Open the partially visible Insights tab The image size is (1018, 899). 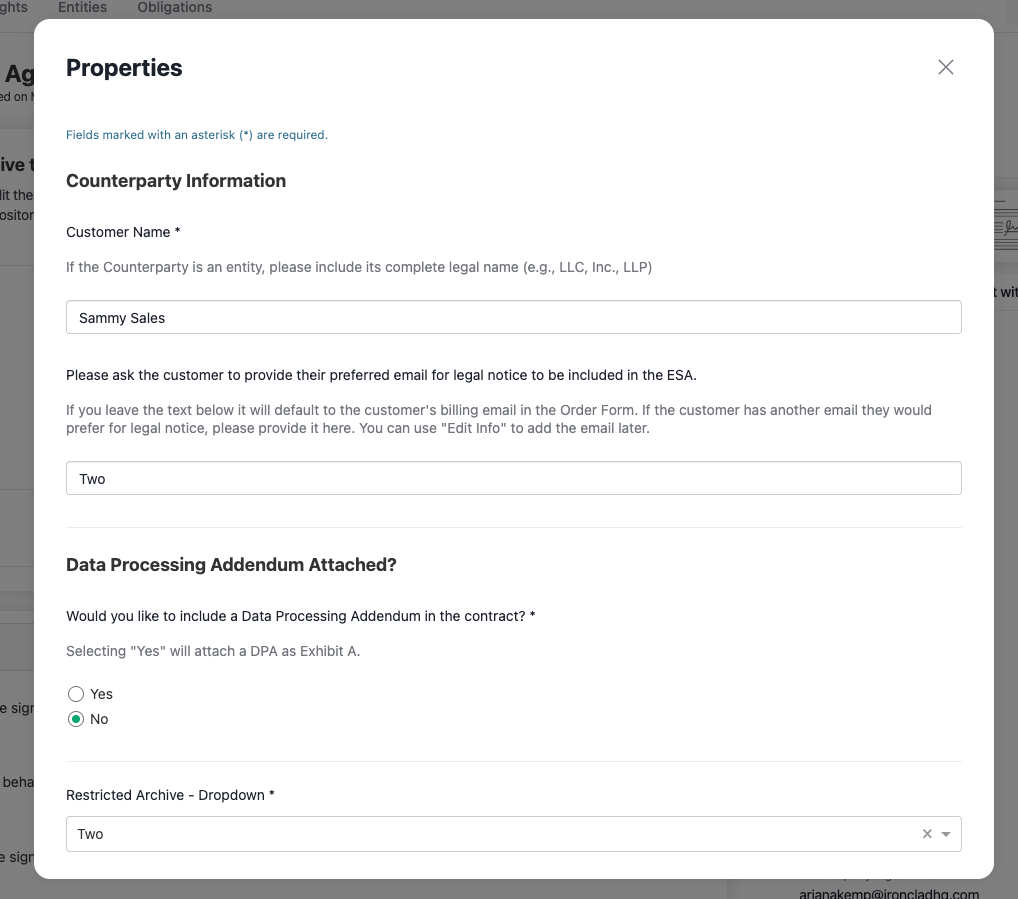pos(14,8)
